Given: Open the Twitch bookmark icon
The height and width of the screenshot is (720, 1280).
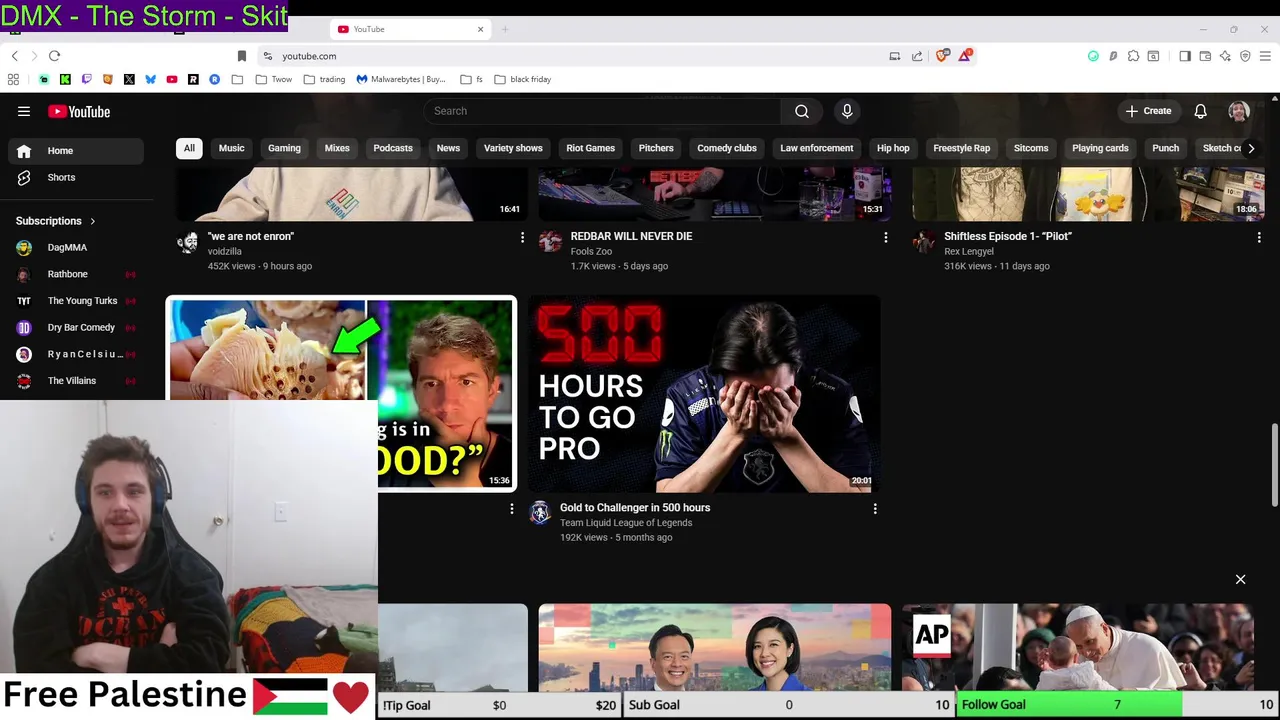Looking at the screenshot, I should pos(86,79).
